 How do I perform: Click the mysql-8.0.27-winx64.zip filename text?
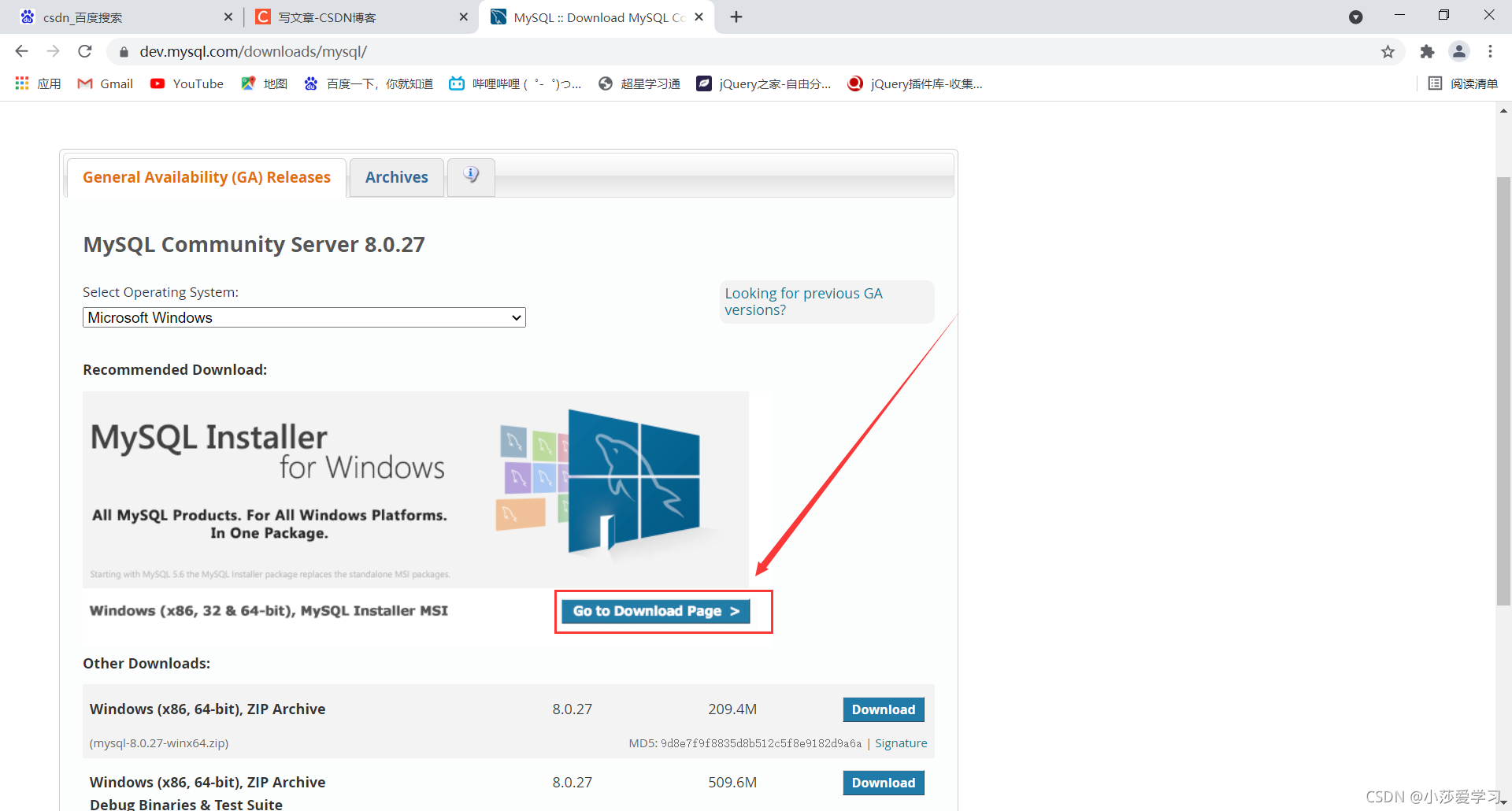(159, 743)
